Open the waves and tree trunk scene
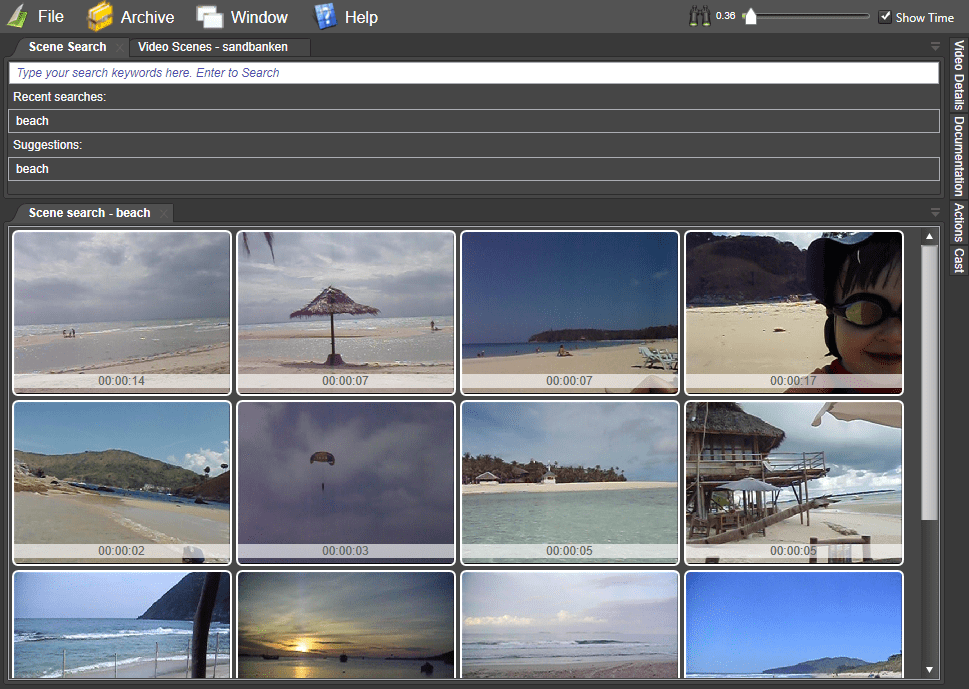Viewport: 969px width, 689px height. tap(122, 625)
